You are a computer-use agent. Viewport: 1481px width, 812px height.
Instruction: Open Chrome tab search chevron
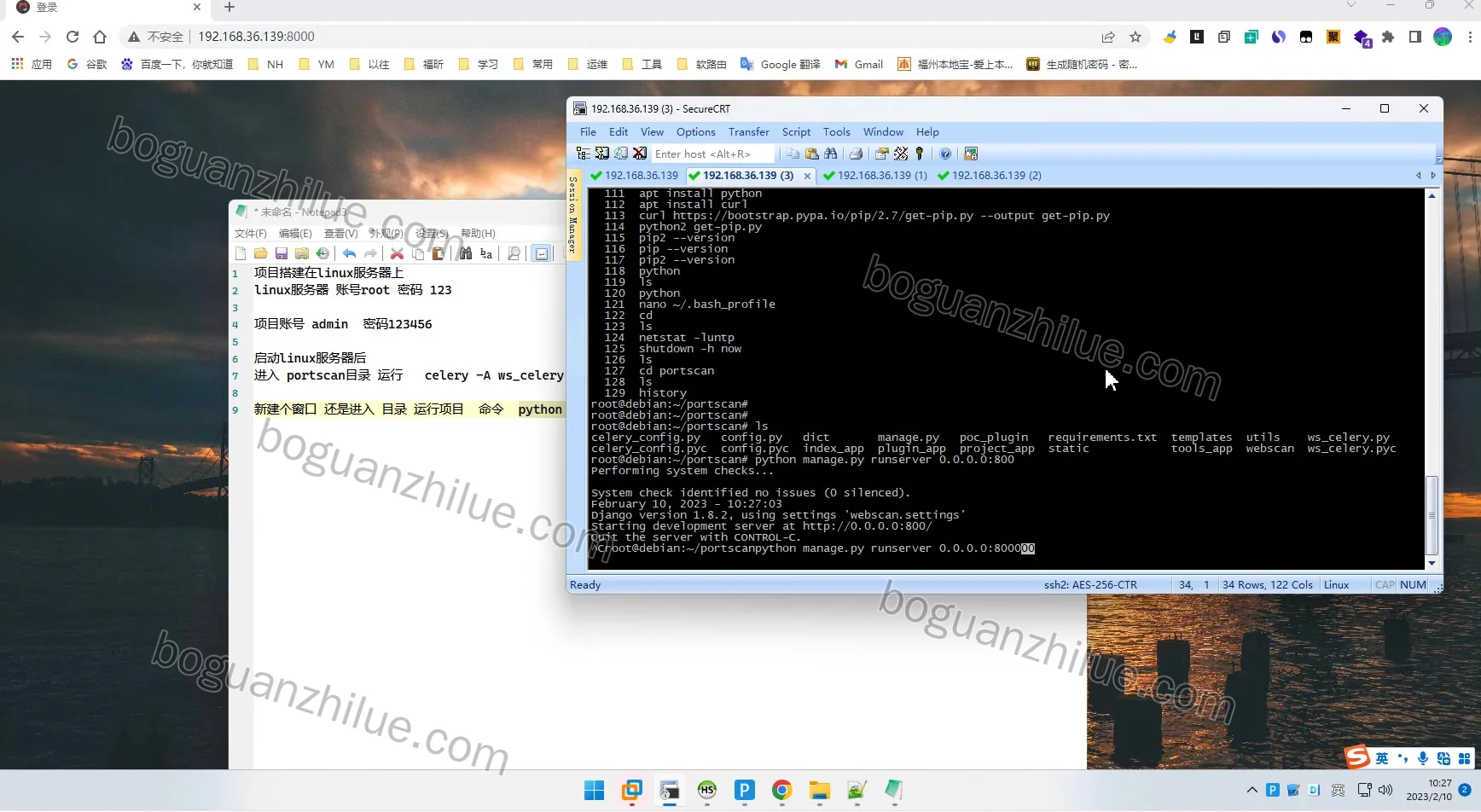coord(1351,5)
